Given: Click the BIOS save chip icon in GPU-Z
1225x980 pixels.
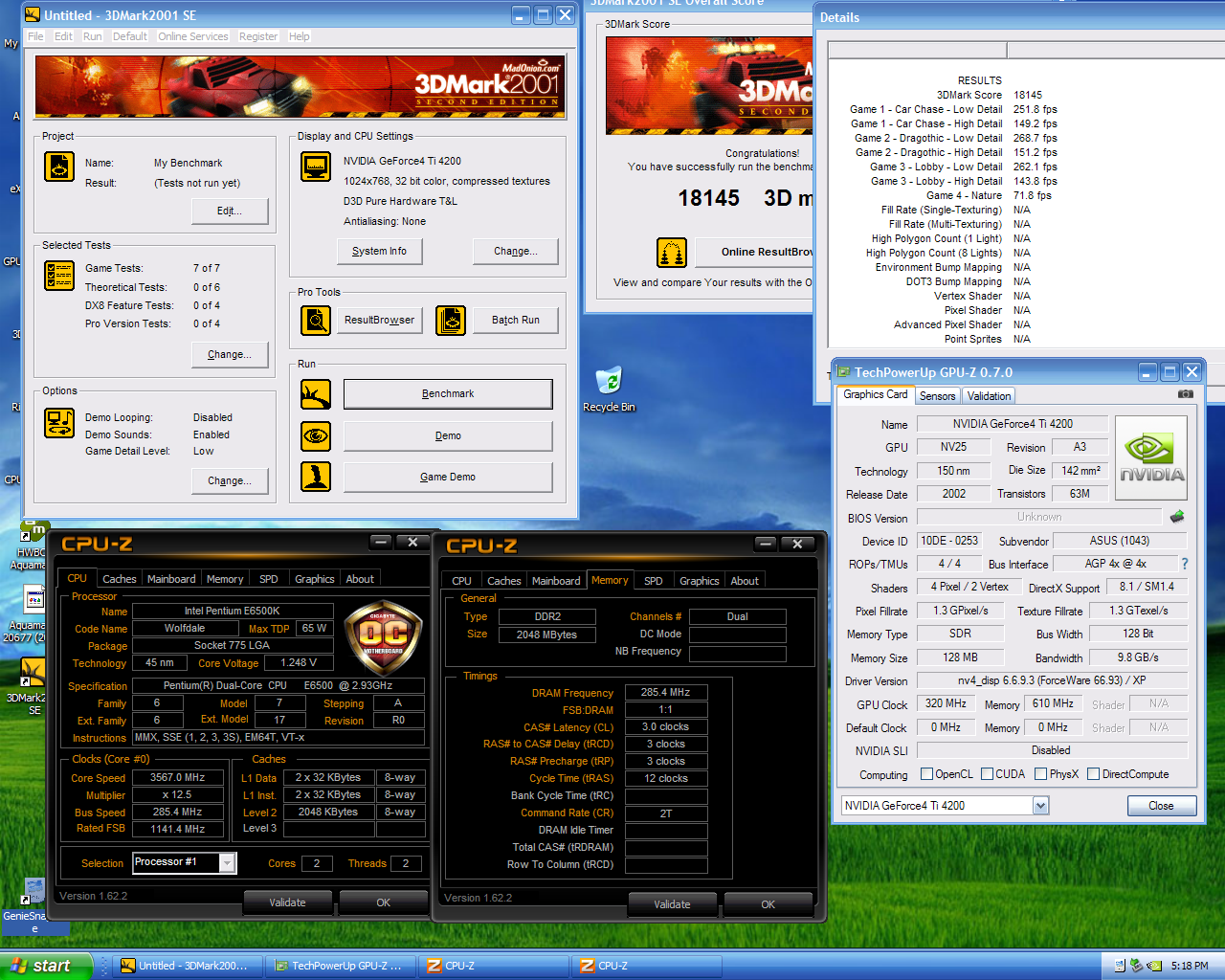Looking at the screenshot, I should point(1176,517).
